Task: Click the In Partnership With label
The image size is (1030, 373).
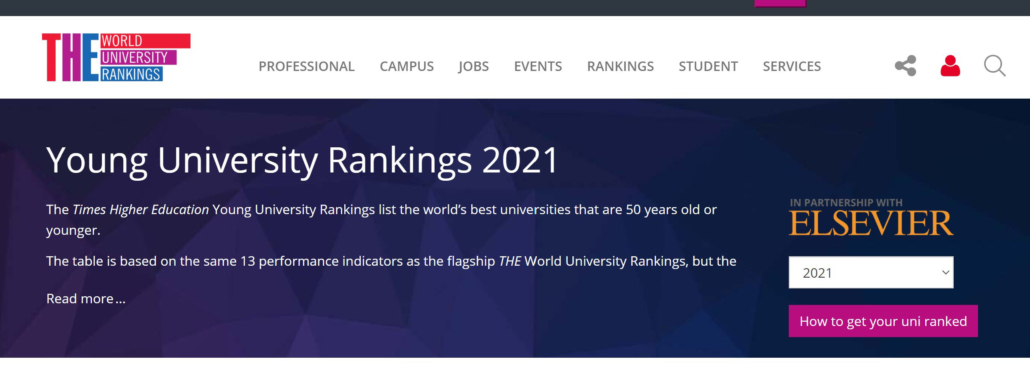Action: (846, 203)
